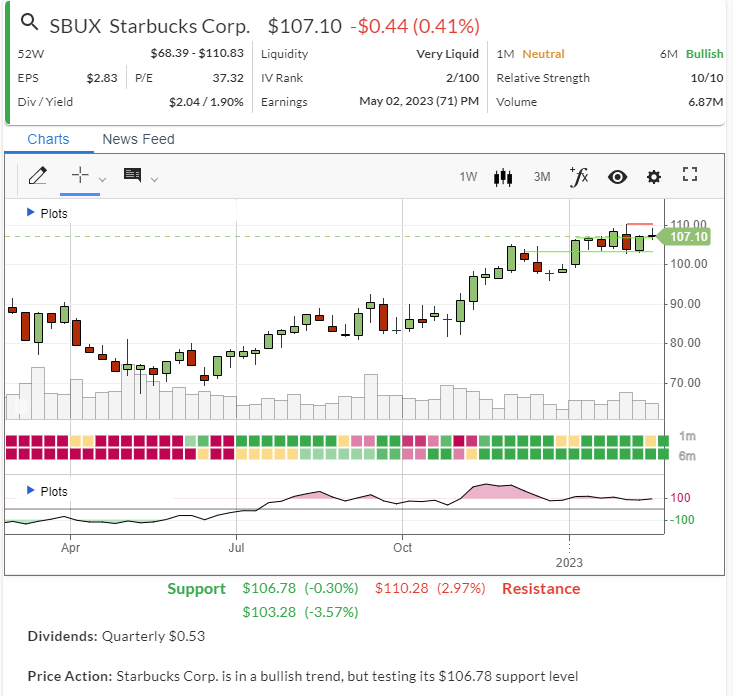Viewport: 733px width, 696px height.
Task: Click the P/E value 37.32
Action: (x=228, y=78)
